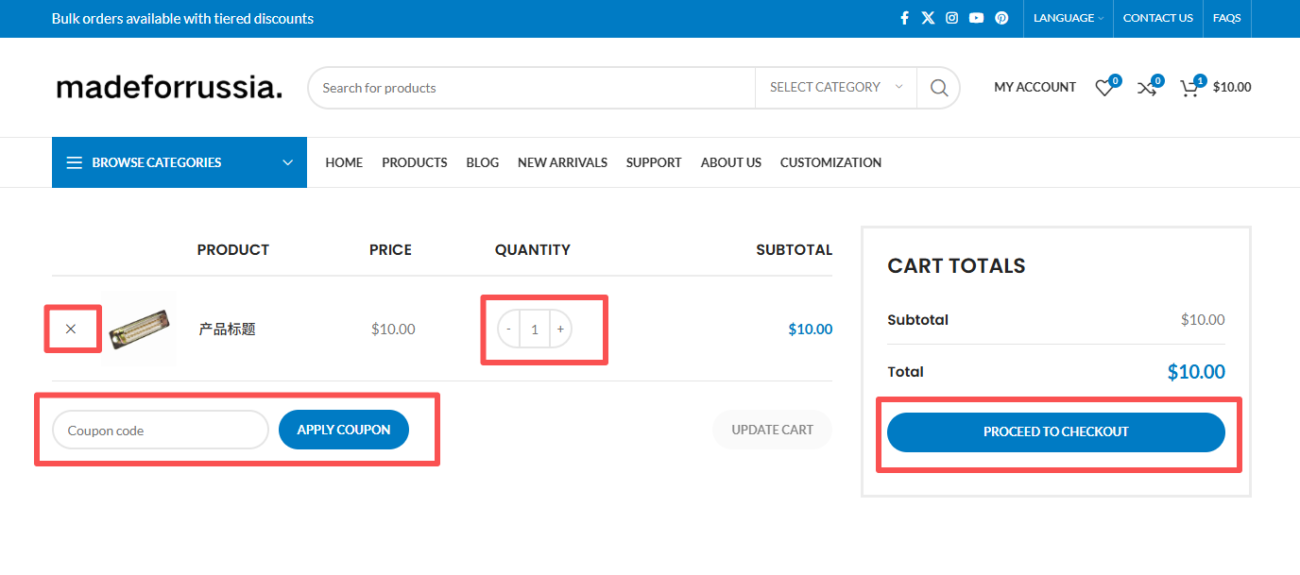
Task: Open the Language dropdown
Action: [x=1068, y=18]
